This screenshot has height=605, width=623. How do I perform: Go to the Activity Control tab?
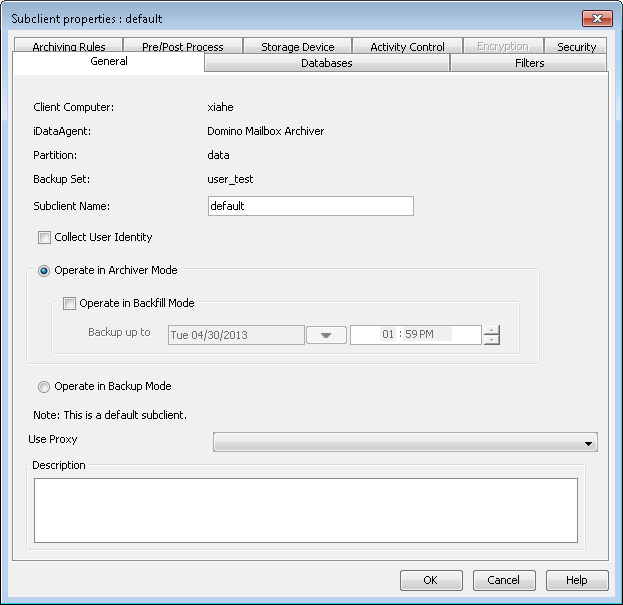point(407,47)
